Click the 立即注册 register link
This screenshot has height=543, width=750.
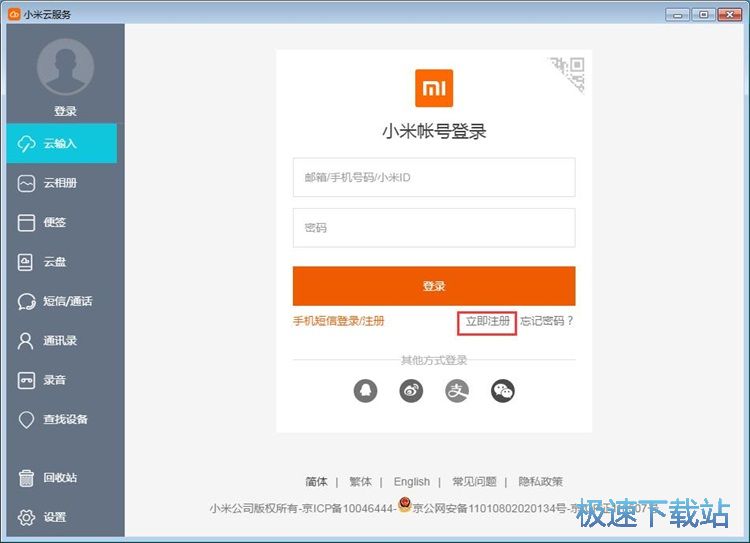pos(487,321)
